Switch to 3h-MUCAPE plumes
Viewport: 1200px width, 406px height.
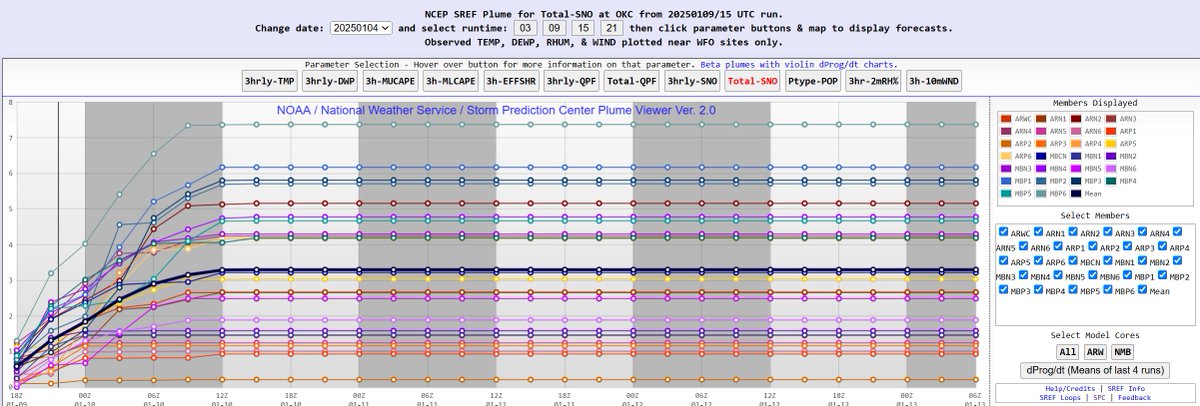389,82
